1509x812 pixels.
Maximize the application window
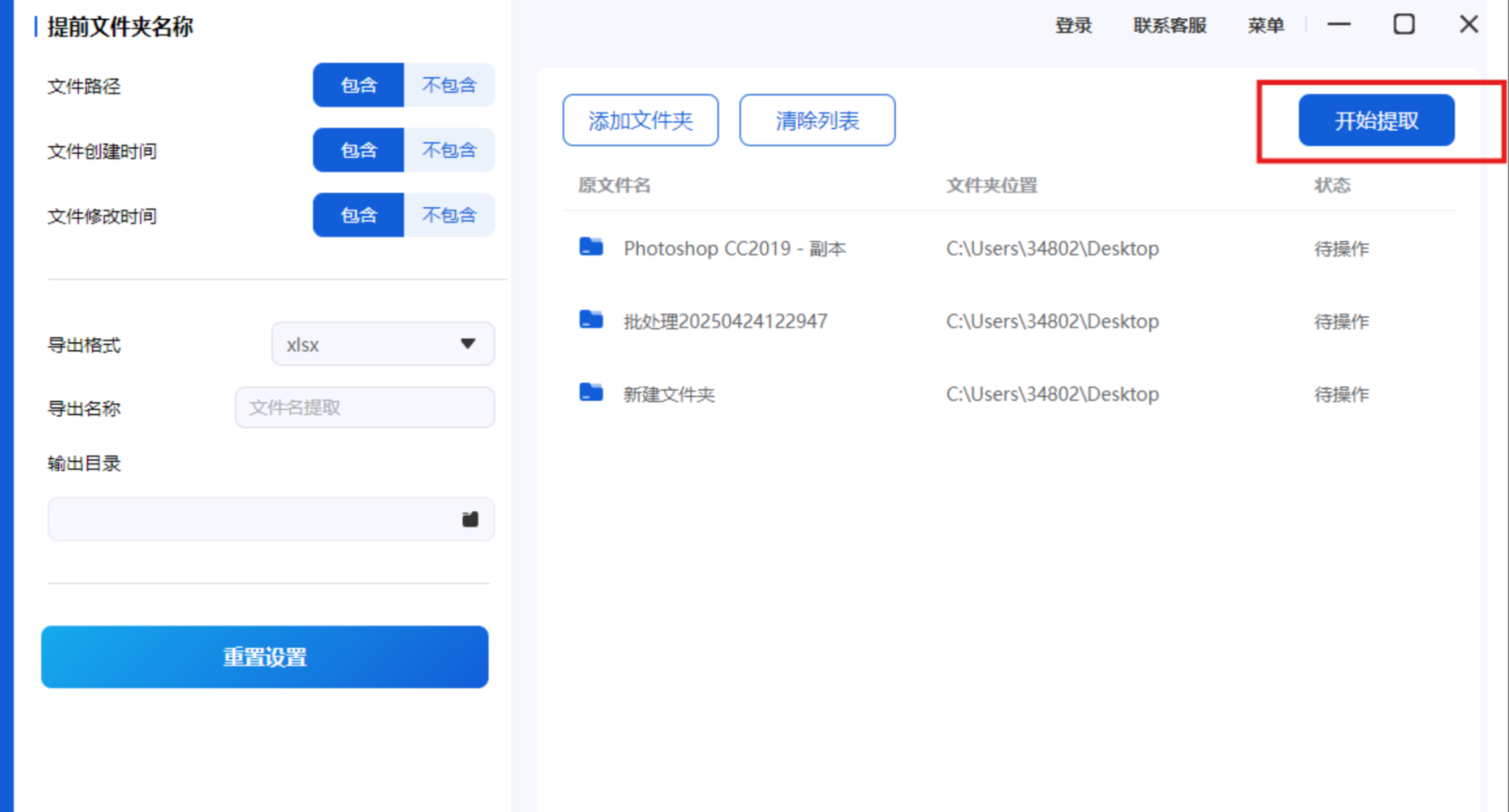coord(1403,25)
